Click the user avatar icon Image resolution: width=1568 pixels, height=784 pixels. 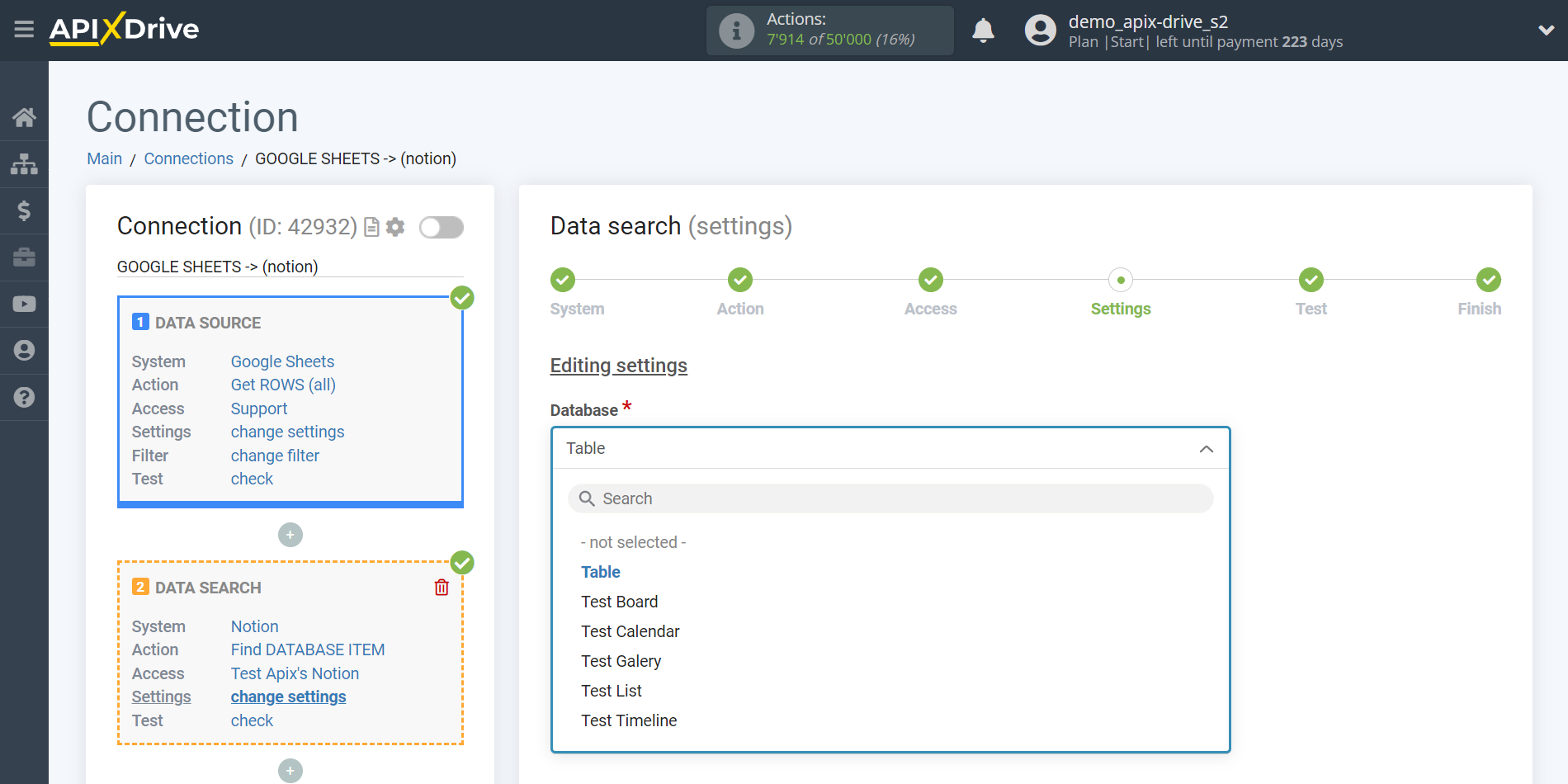1040,31
